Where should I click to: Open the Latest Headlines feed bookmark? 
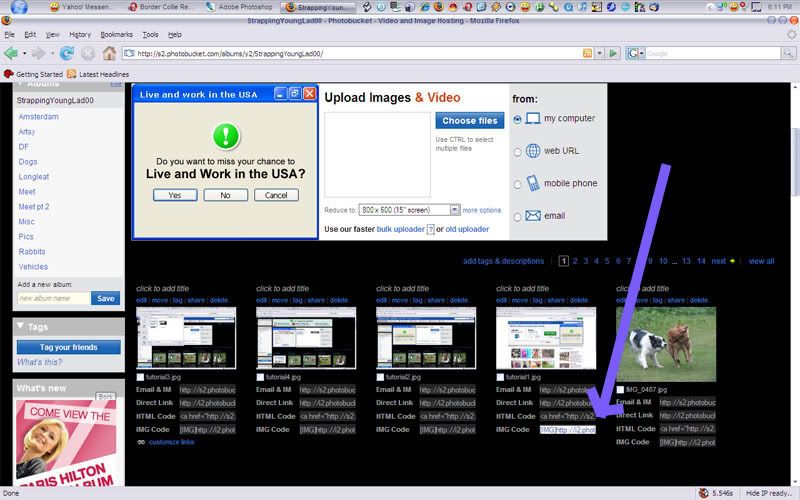98,74
